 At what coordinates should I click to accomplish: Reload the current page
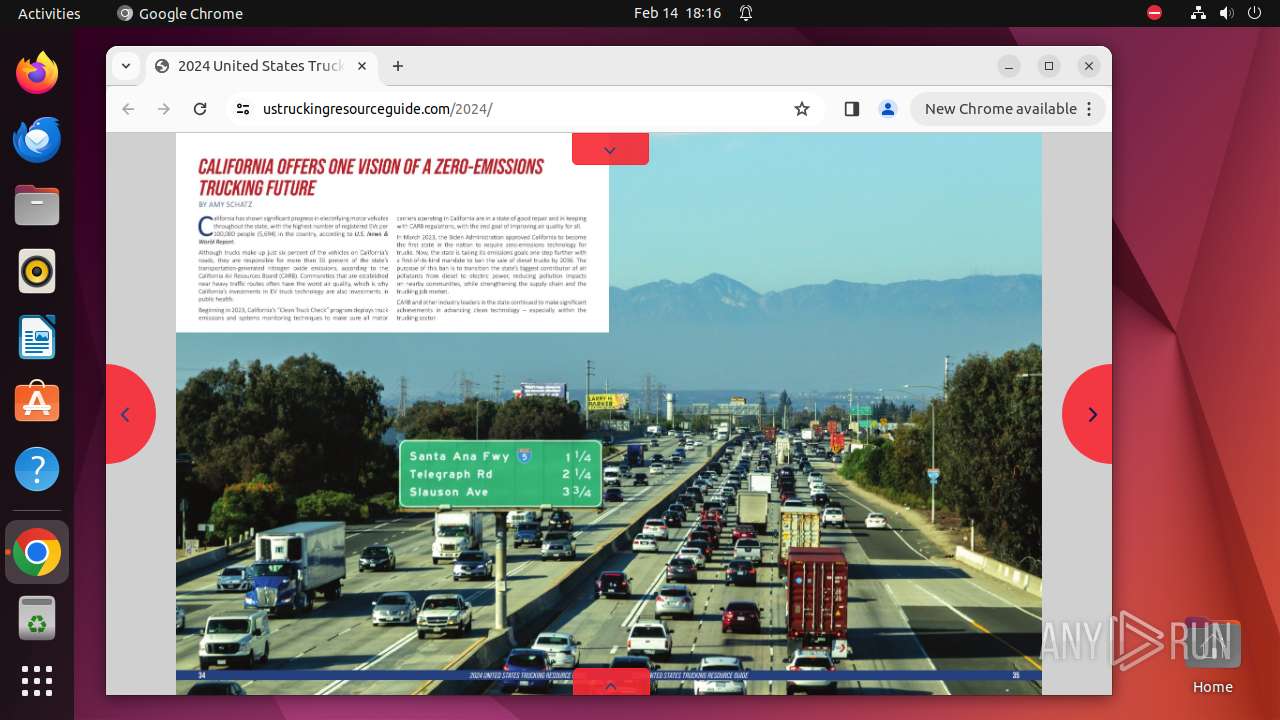coord(200,109)
